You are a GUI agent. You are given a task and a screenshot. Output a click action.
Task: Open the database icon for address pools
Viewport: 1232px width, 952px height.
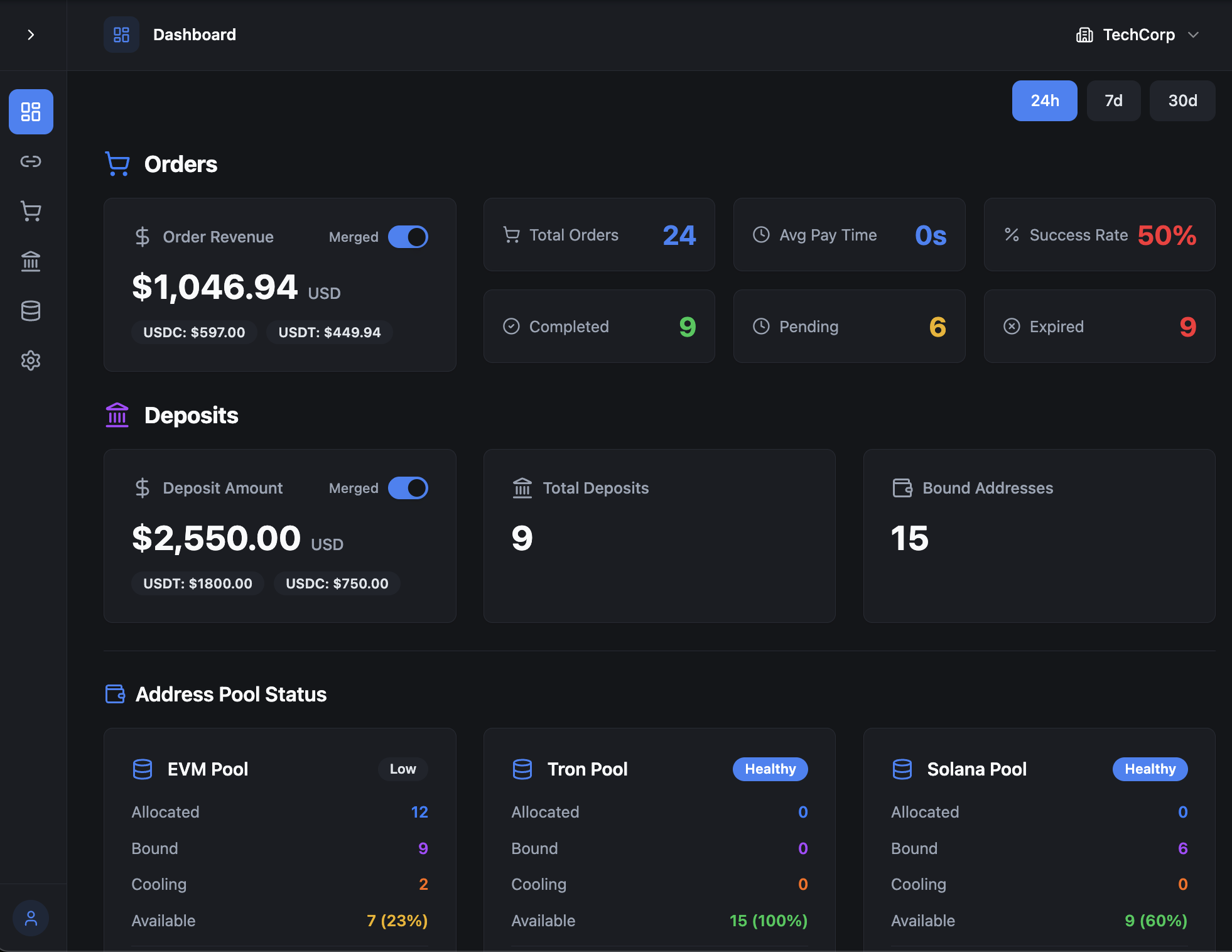tap(30, 310)
